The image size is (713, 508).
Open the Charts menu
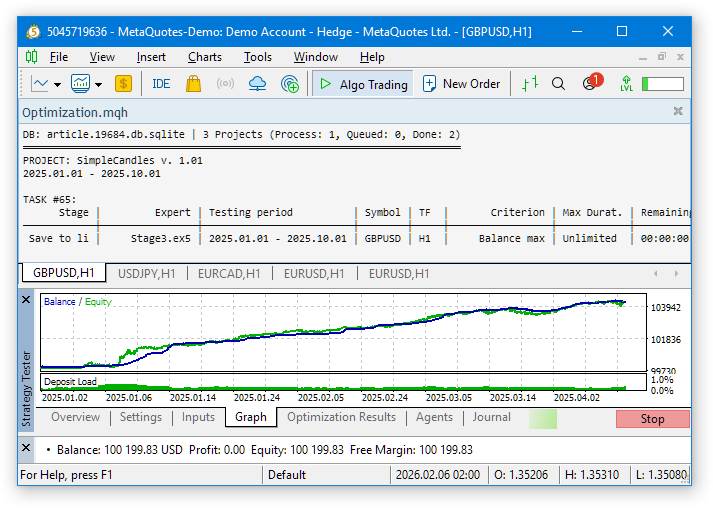pyautogui.click(x=205, y=57)
